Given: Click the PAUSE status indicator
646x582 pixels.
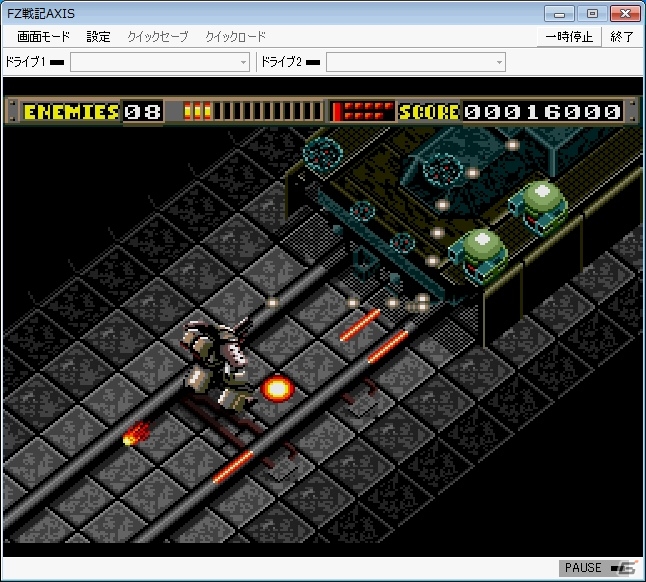Looking at the screenshot, I should pos(598,568).
